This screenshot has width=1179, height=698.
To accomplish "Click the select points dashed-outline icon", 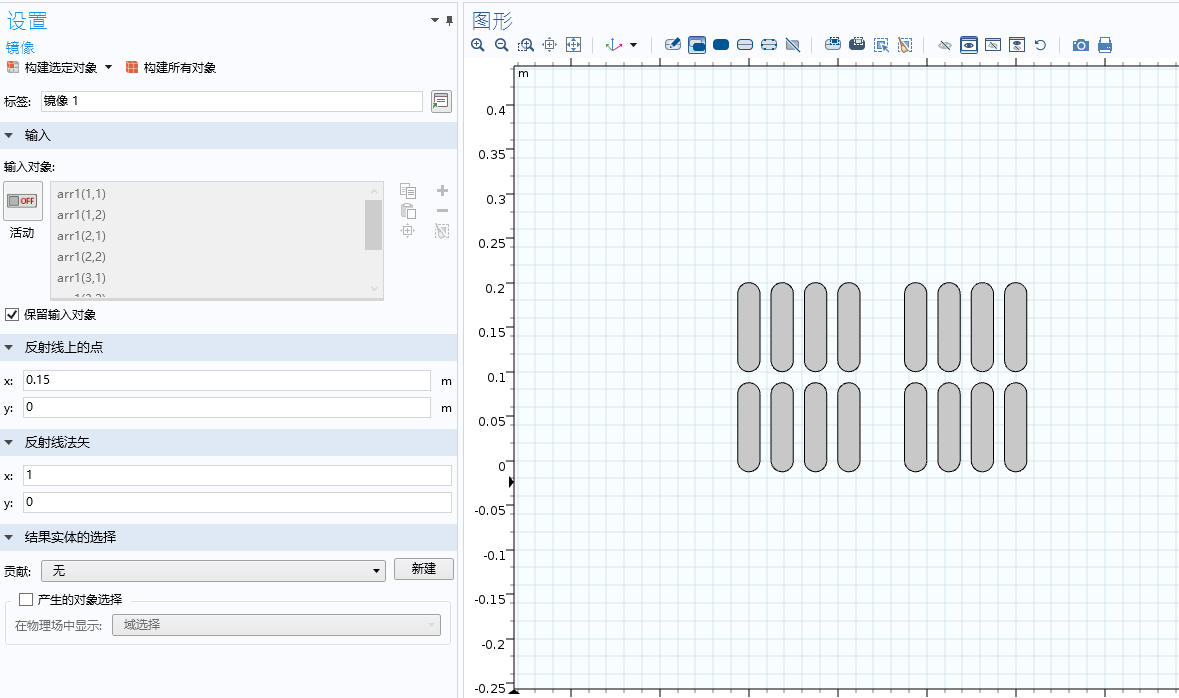I will point(769,45).
